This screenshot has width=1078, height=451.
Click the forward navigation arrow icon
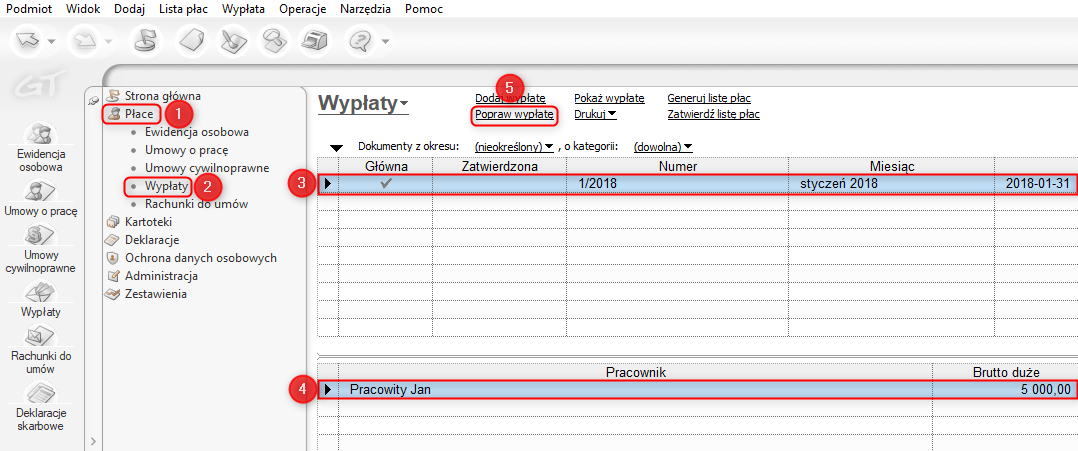coord(87,41)
